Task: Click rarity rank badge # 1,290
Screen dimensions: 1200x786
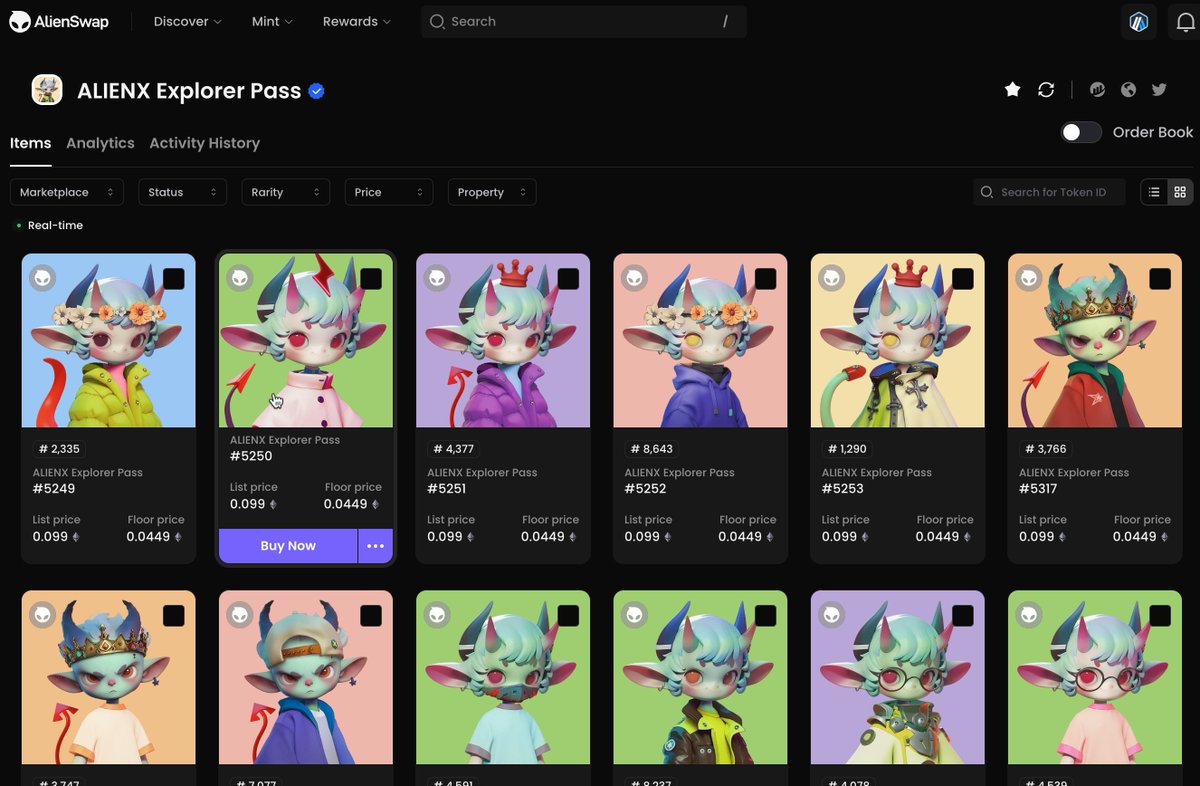Action: click(x=848, y=449)
